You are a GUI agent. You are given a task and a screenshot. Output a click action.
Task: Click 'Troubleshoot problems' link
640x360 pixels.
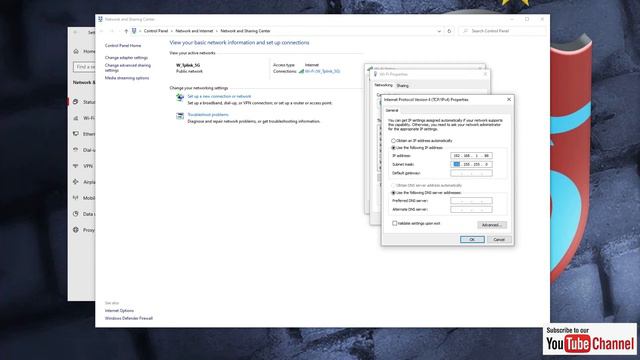coord(208,115)
